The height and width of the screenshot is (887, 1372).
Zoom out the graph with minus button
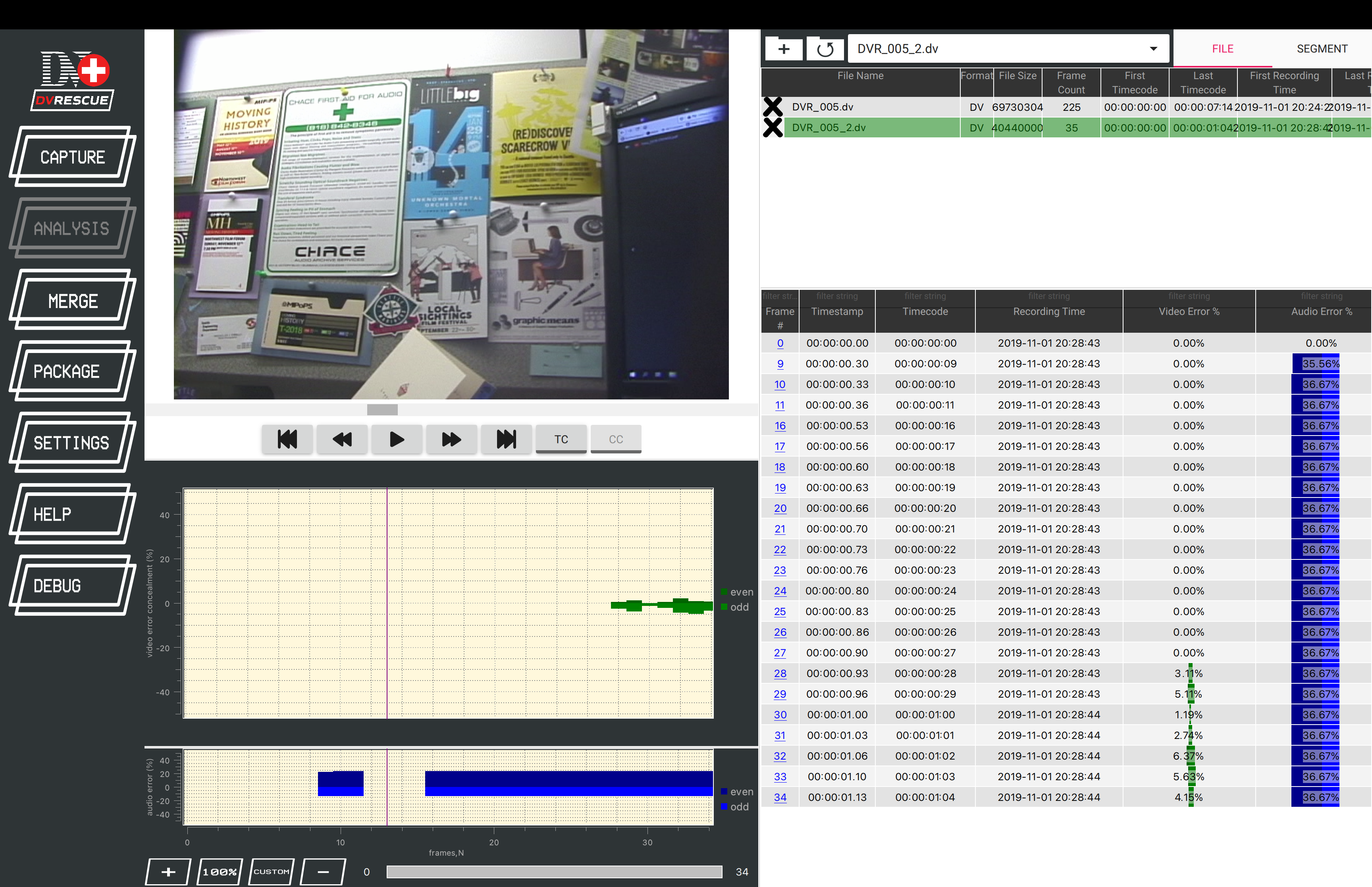pyautogui.click(x=324, y=872)
